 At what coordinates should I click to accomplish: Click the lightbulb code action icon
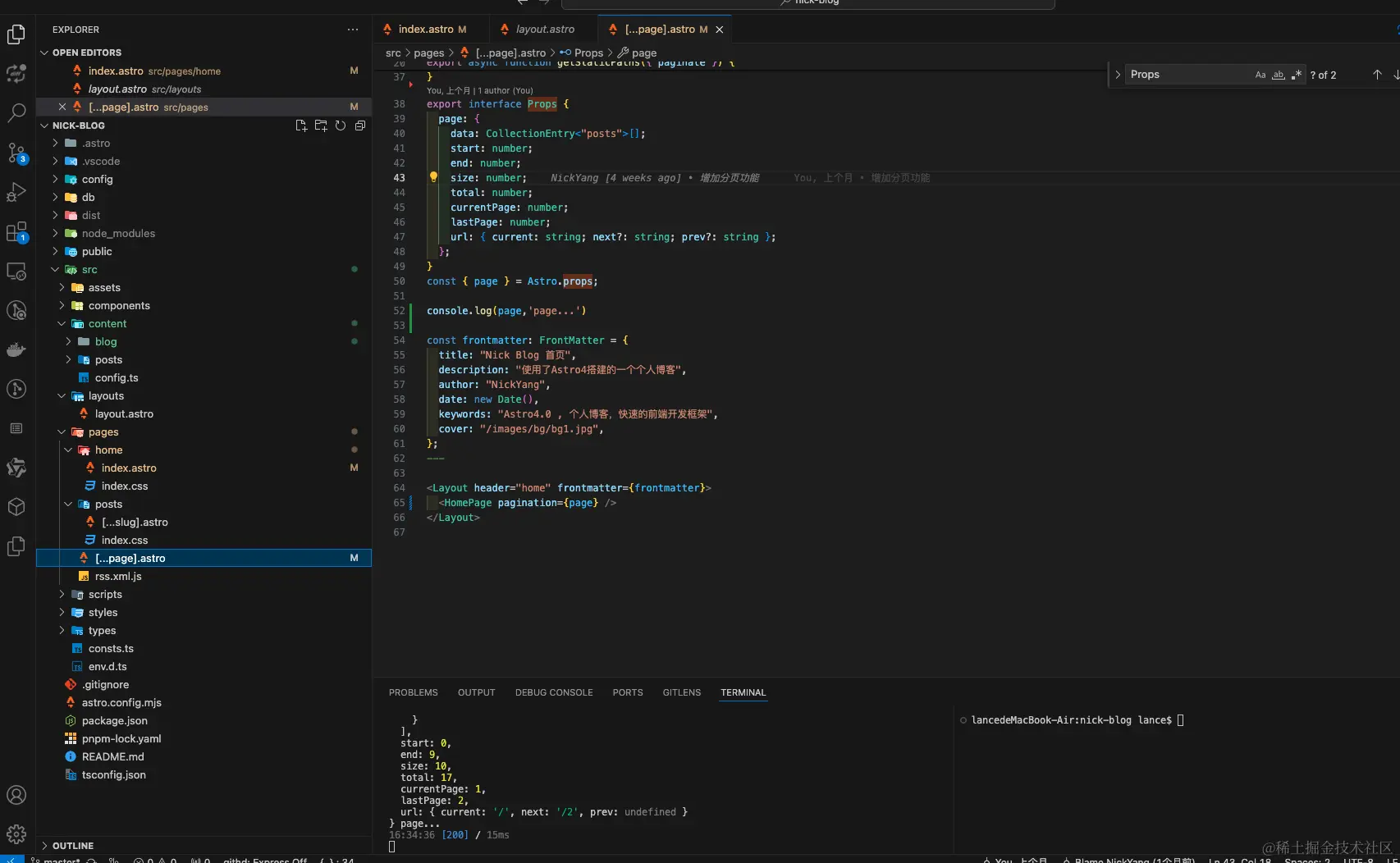click(x=433, y=177)
